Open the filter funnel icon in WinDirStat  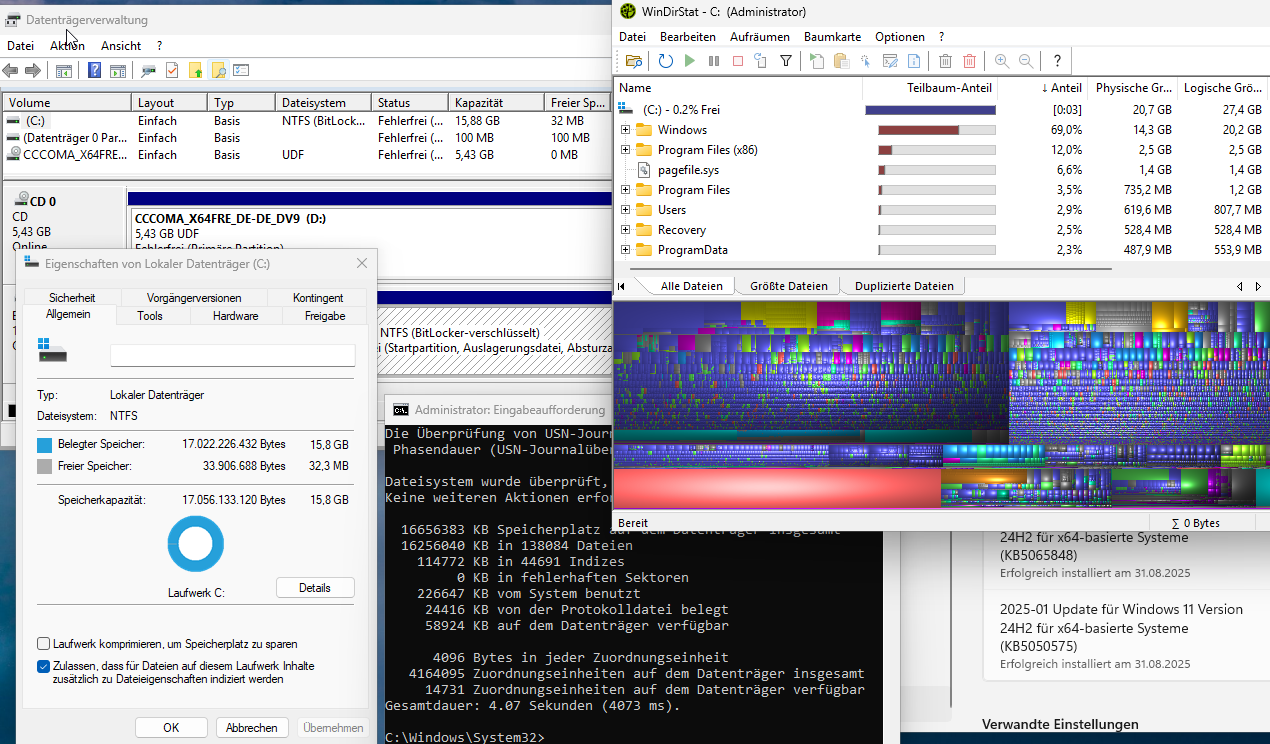point(786,61)
